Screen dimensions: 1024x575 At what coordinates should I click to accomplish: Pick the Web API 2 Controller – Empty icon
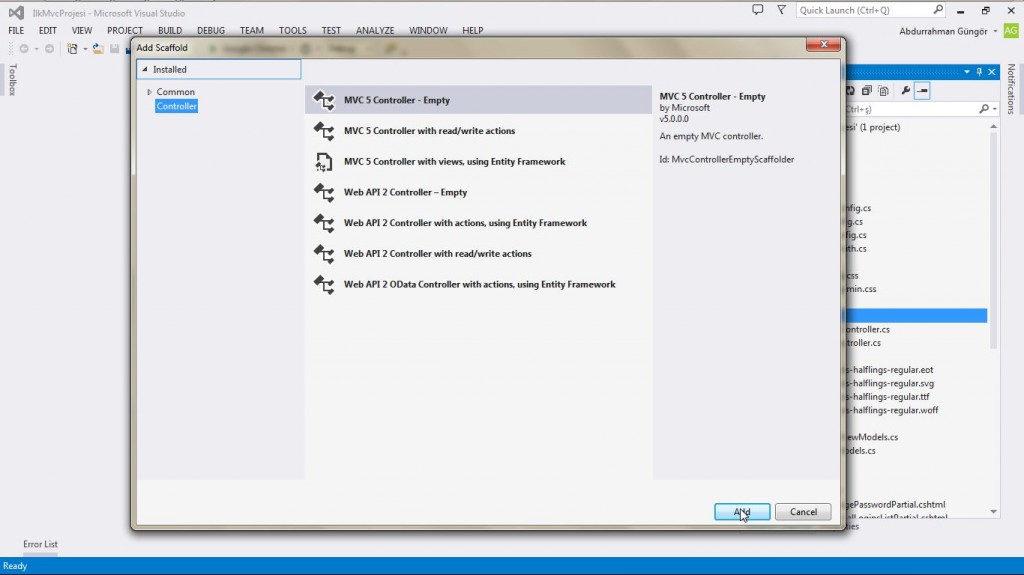coord(323,192)
